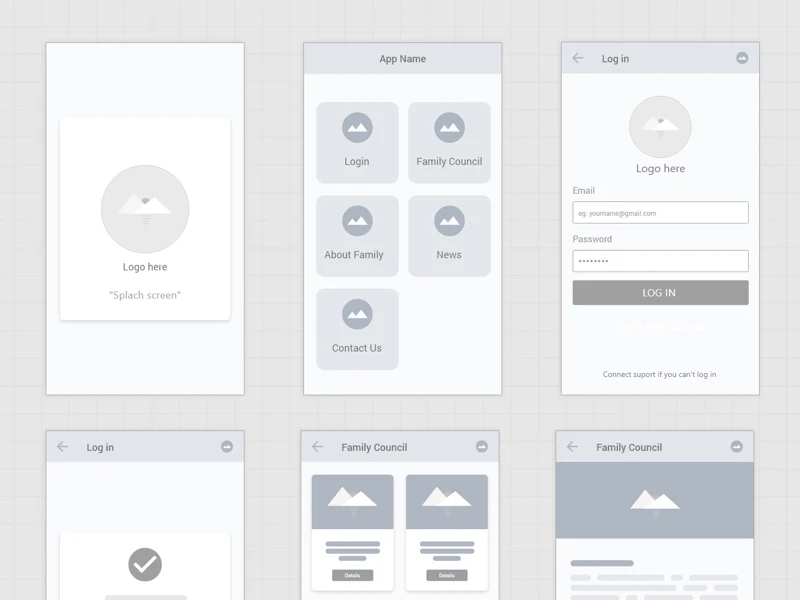Open the Family Council tile
The height and width of the screenshot is (600, 800).
pyautogui.click(x=449, y=142)
